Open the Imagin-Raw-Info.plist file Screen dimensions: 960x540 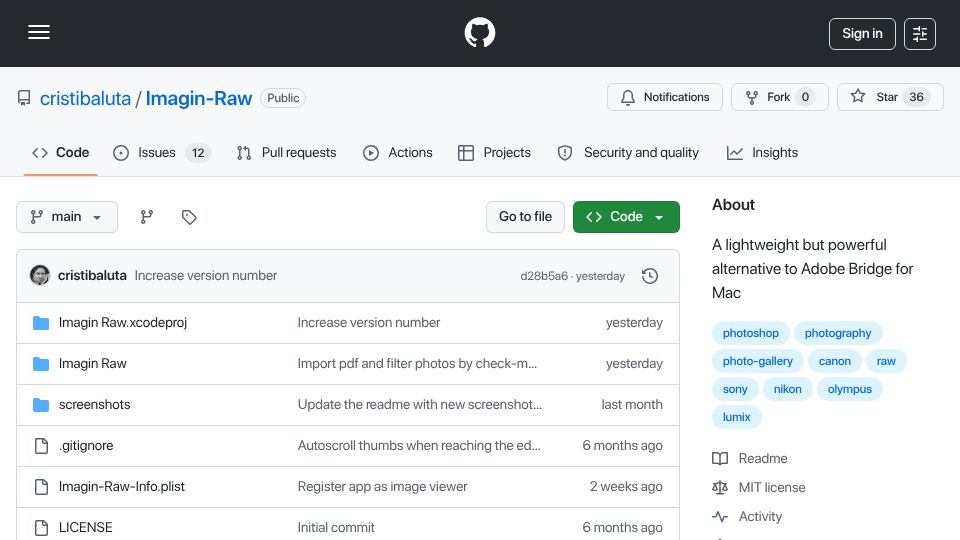pos(121,487)
